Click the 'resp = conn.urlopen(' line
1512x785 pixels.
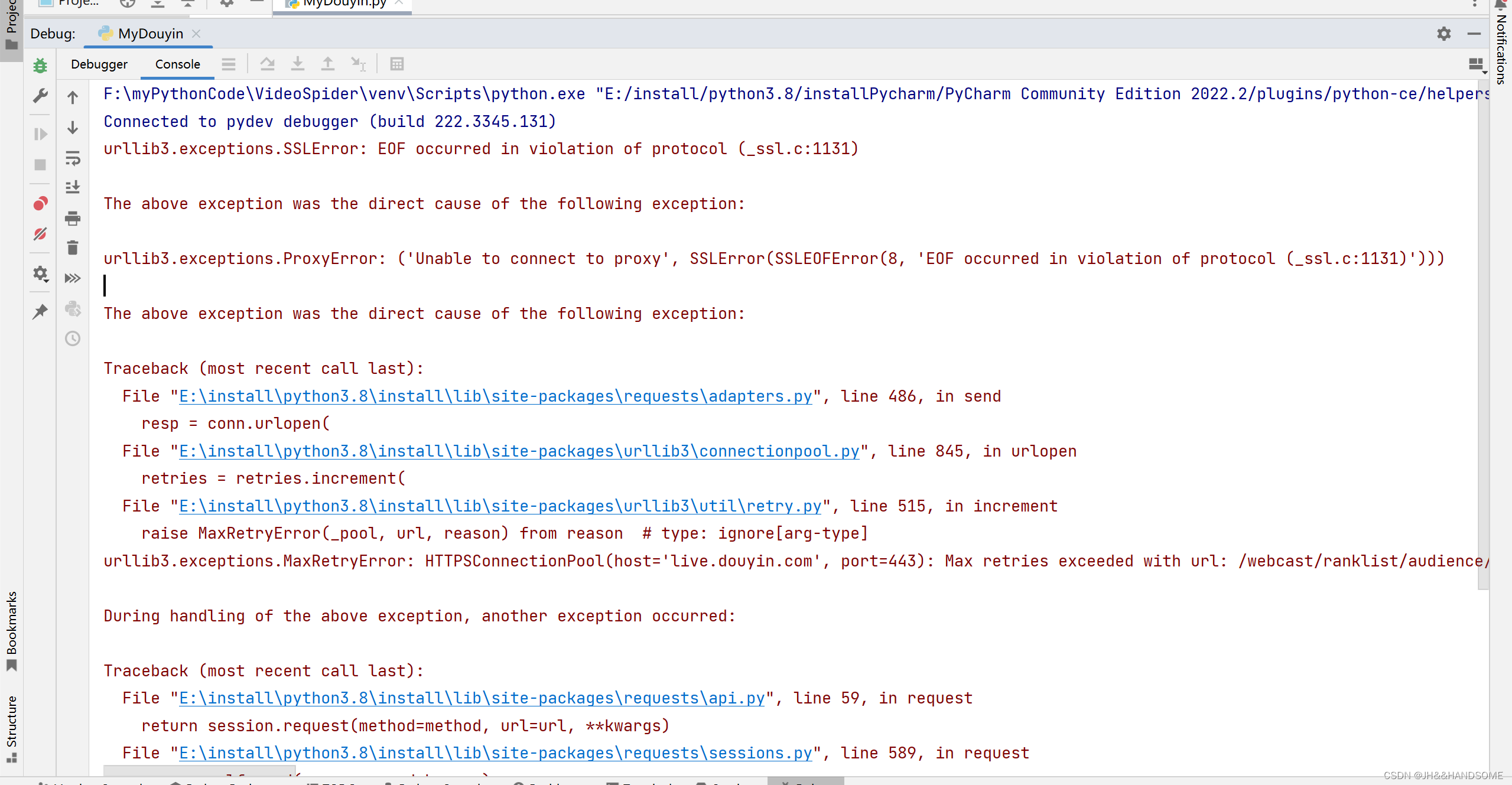tap(236, 424)
